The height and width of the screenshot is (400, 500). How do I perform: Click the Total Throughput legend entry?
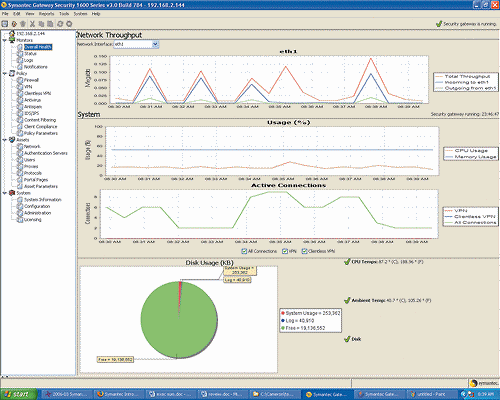463,76
